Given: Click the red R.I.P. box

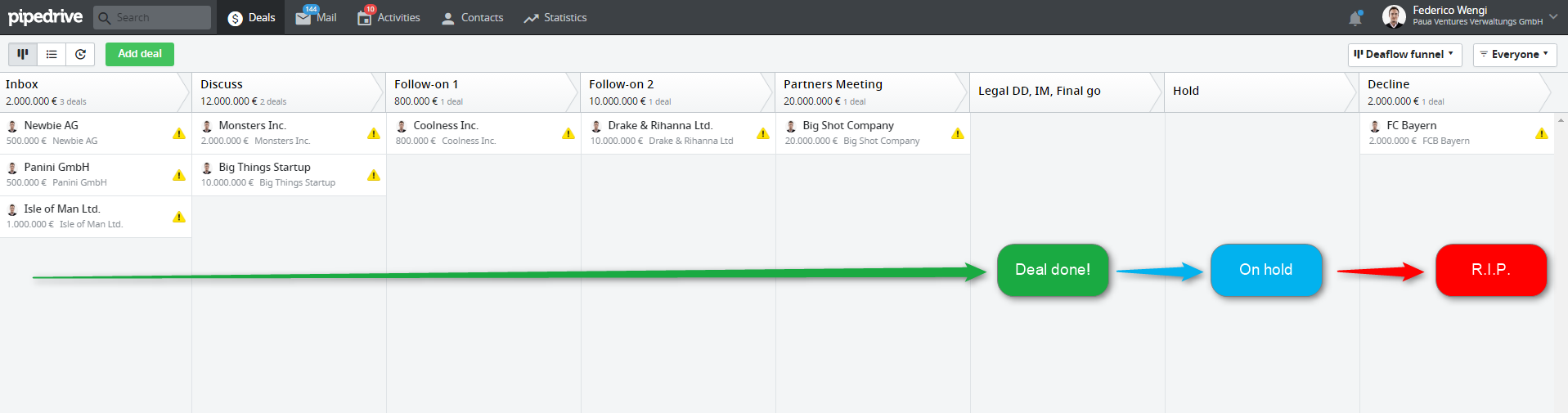Looking at the screenshot, I should coord(1491,270).
